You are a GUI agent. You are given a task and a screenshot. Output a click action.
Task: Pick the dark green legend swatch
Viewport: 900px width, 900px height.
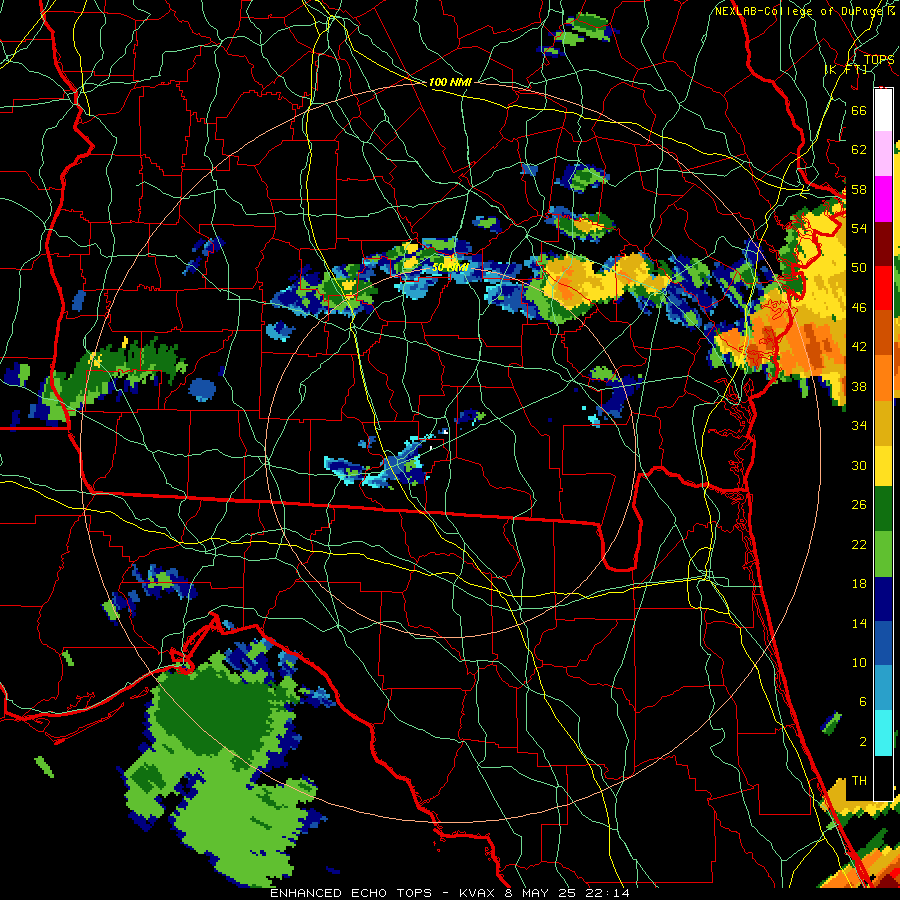click(x=883, y=509)
